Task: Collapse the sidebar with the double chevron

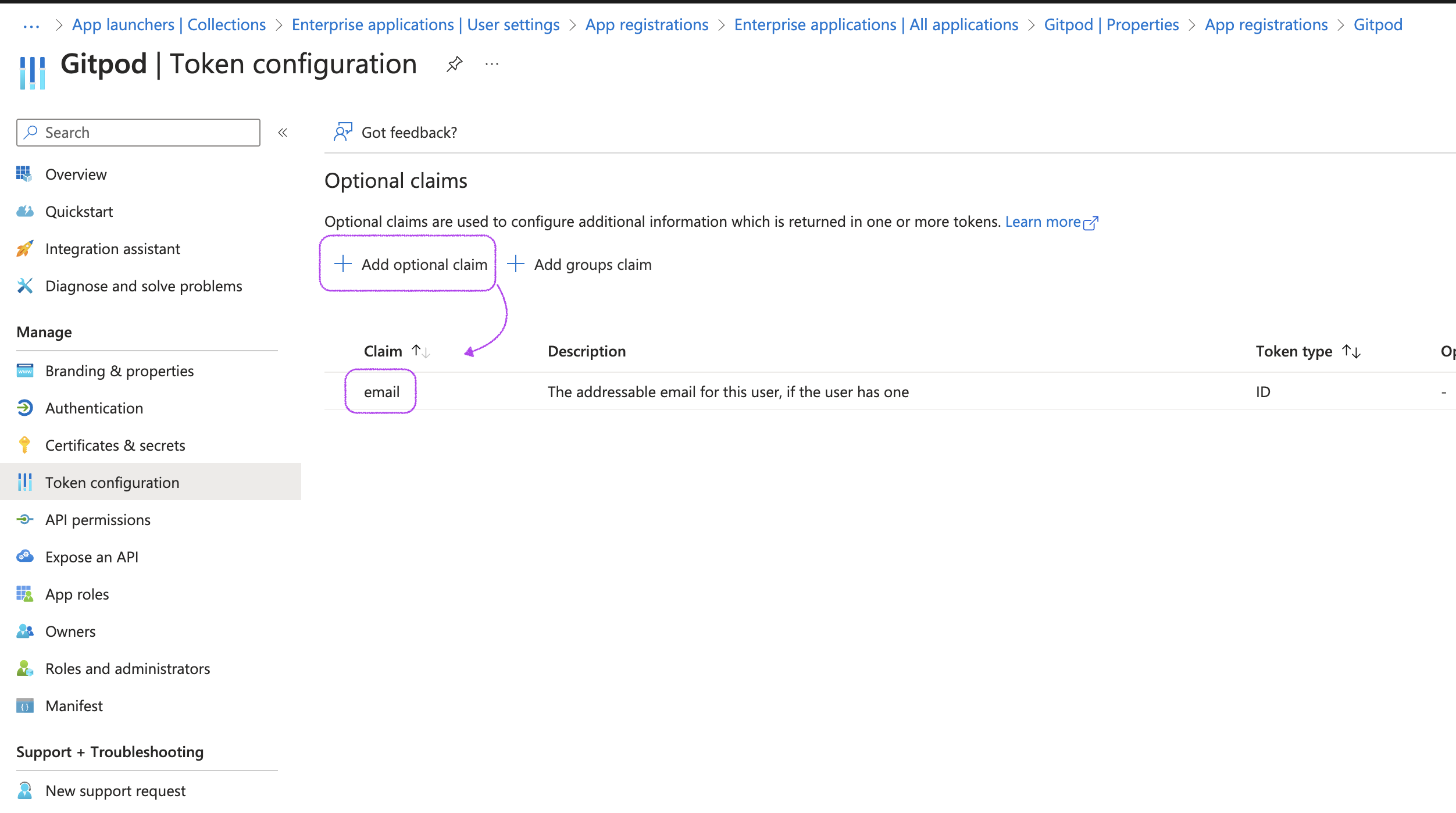Action: (283, 133)
